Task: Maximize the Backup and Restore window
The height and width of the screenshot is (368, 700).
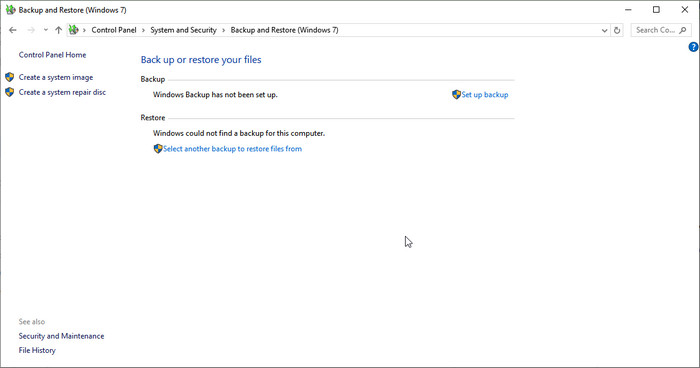Action: 656,9
